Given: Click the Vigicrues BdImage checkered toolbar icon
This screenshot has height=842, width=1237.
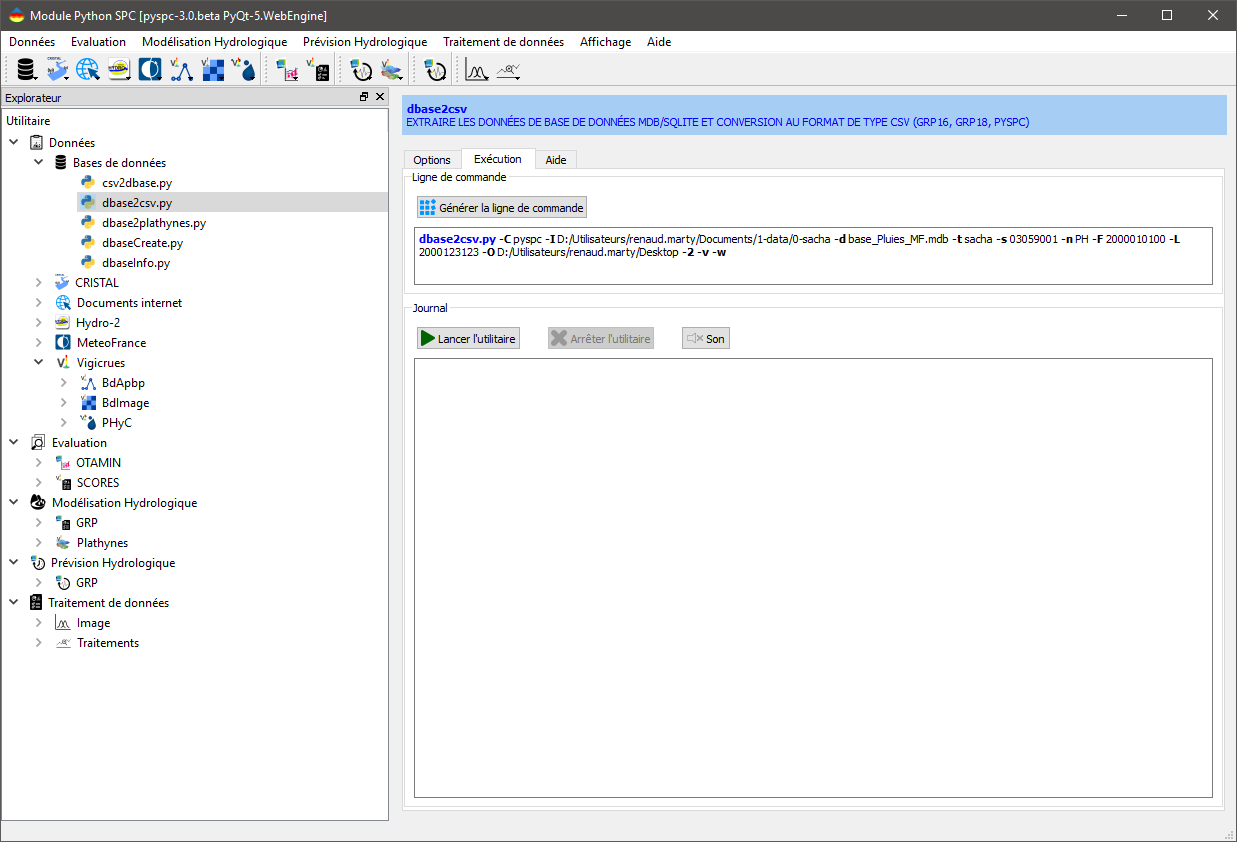Looking at the screenshot, I should [x=212, y=70].
